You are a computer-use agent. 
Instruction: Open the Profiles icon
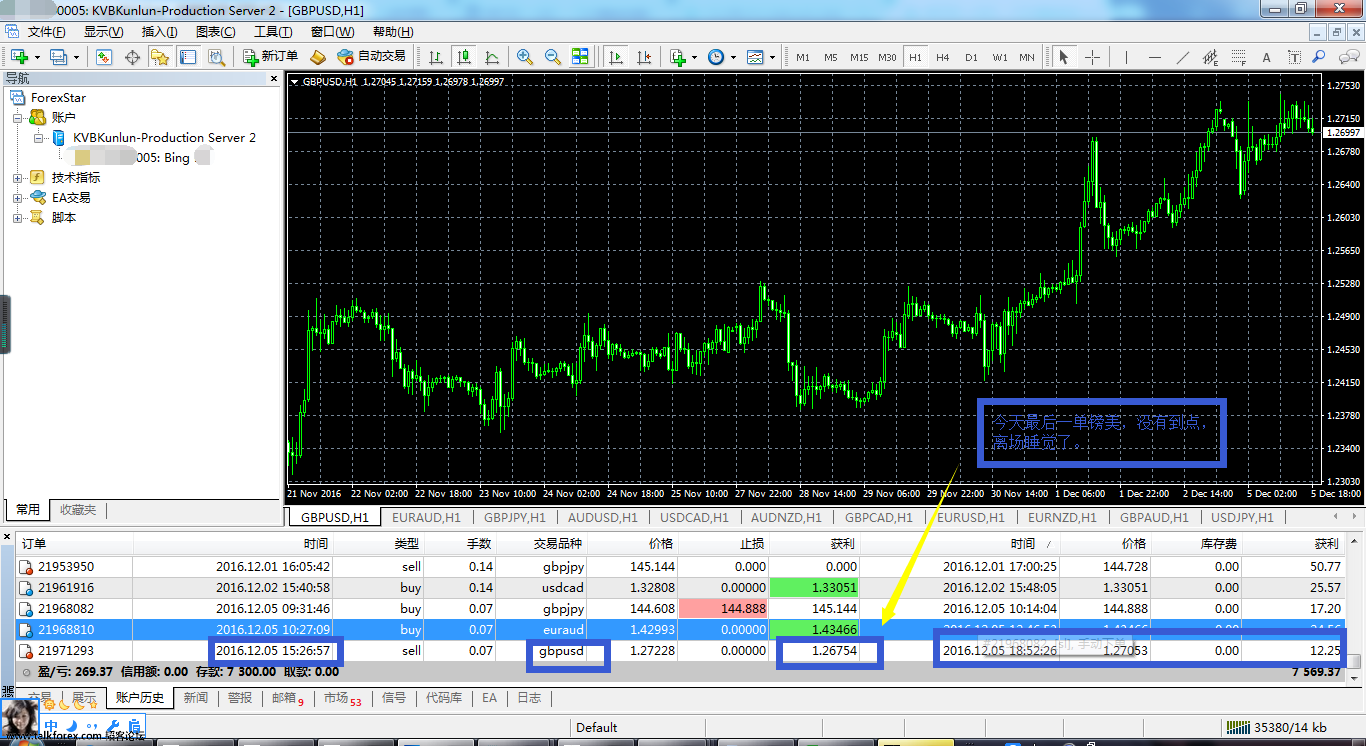coord(58,57)
